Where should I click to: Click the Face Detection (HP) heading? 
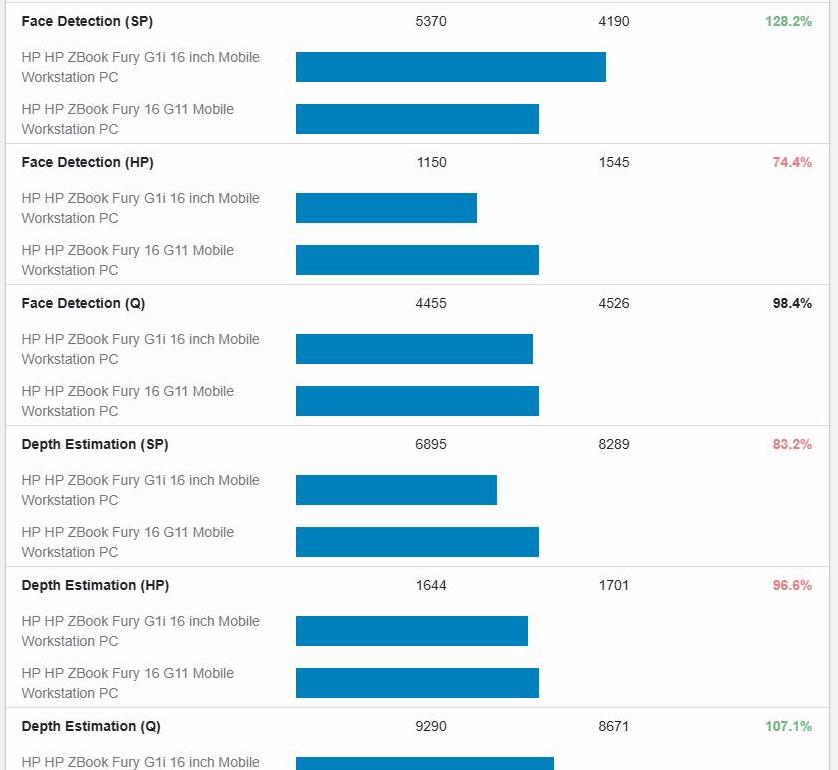coord(87,162)
